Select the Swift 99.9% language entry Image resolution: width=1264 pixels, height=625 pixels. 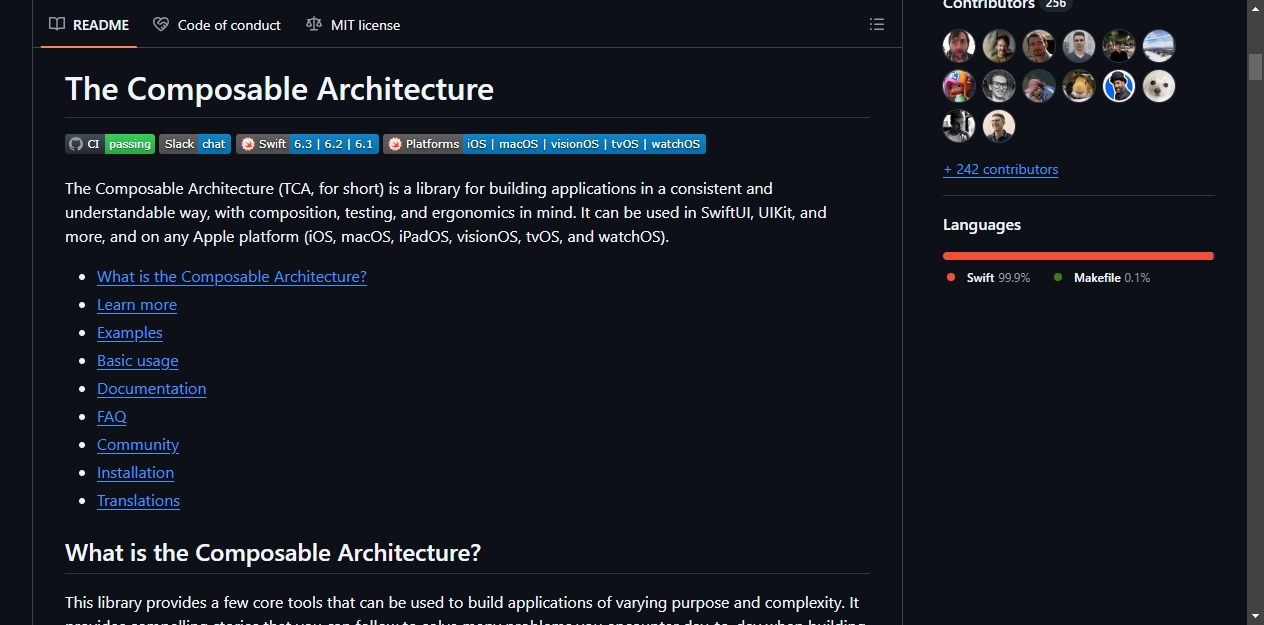point(989,278)
